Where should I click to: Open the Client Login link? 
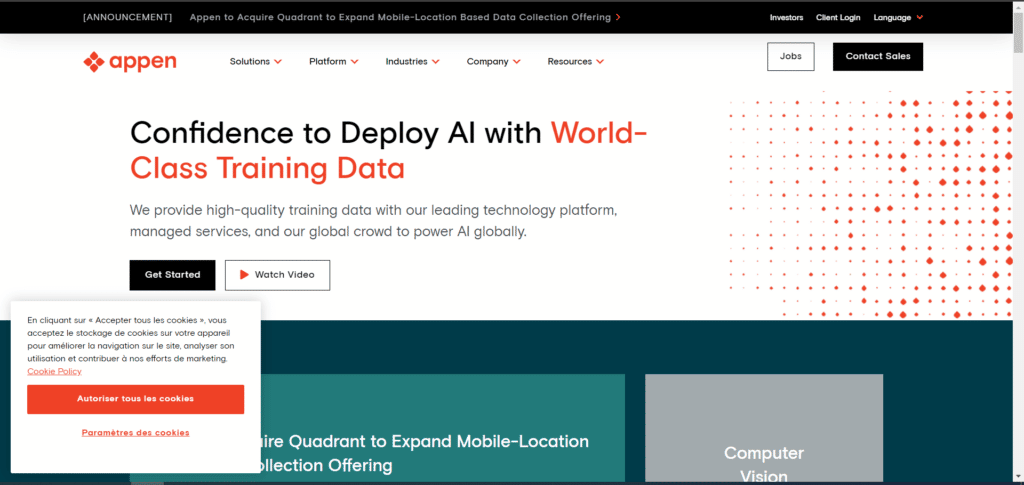pyautogui.click(x=838, y=18)
